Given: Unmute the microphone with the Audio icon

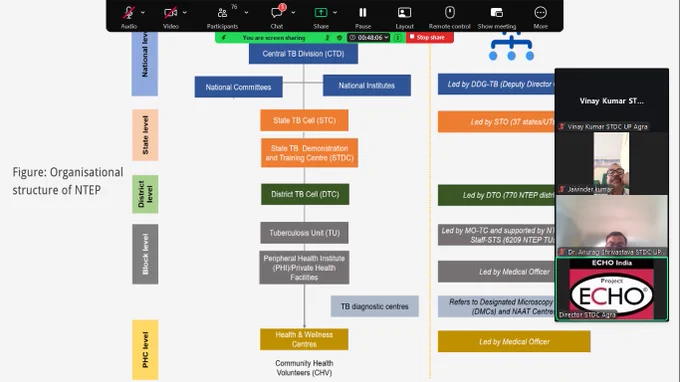Looking at the screenshot, I should (128, 13).
